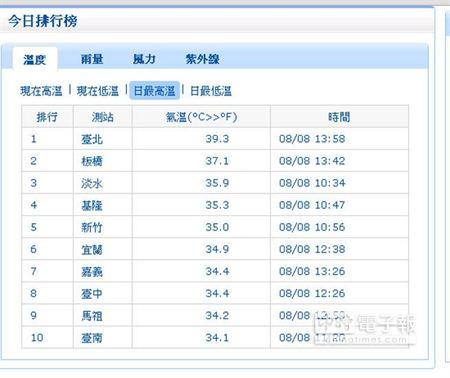Open station 新竹
The height and width of the screenshot is (378, 450).
pos(92,227)
